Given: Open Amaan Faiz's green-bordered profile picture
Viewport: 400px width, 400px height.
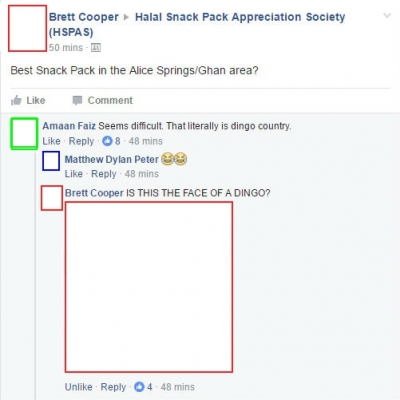Looking at the screenshot, I should tap(24, 133).
